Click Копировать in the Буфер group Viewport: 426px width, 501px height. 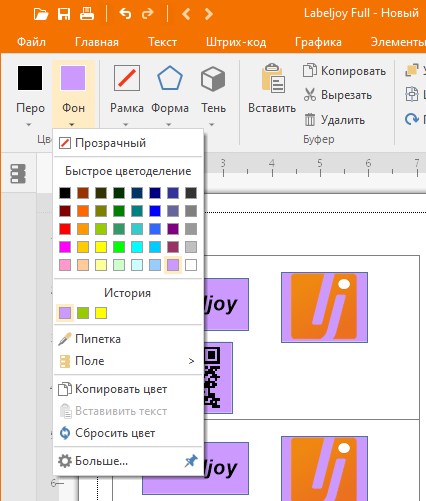(345, 71)
